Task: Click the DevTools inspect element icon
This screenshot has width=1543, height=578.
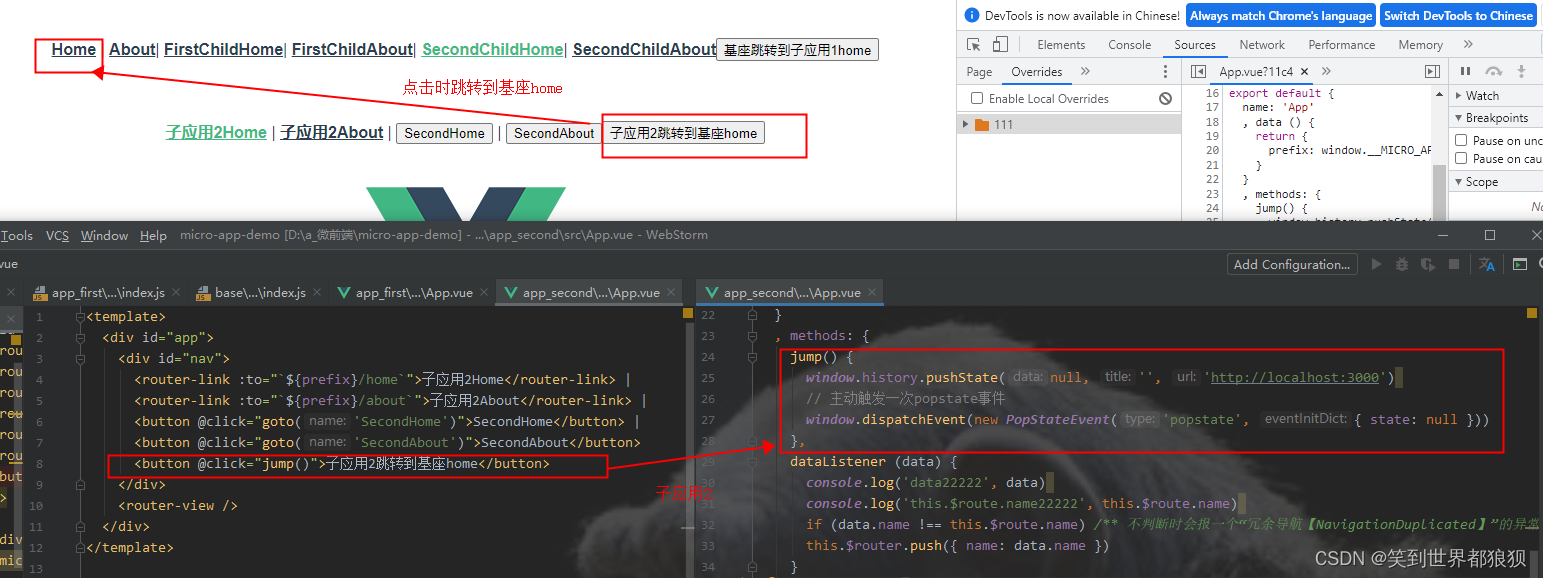Action: pyautogui.click(x=974, y=45)
